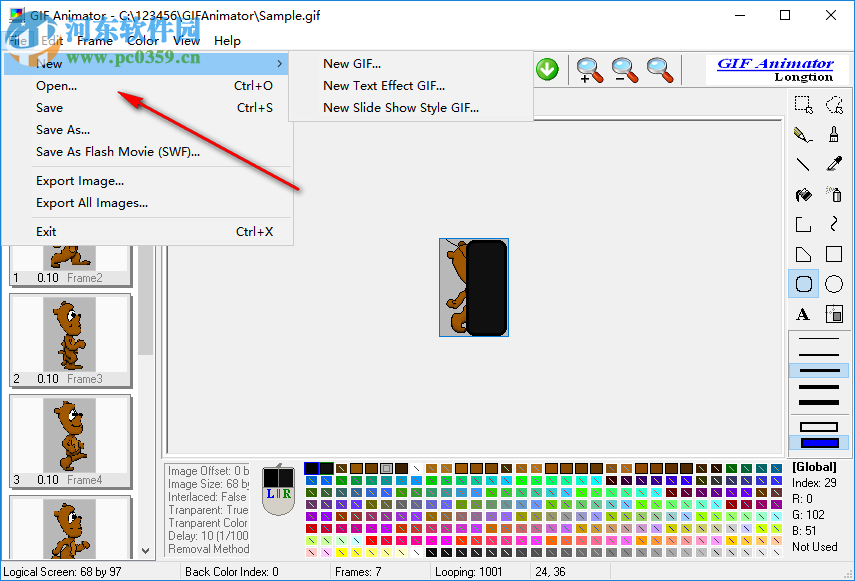Open the Frame menu
The image size is (855, 581).
point(95,41)
